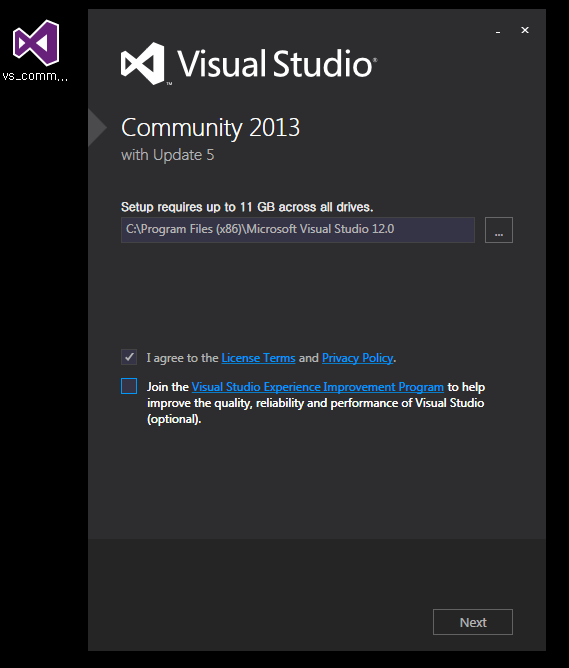Close the Visual Studio setup window
Viewport: 569px width, 668px height.
525,30
